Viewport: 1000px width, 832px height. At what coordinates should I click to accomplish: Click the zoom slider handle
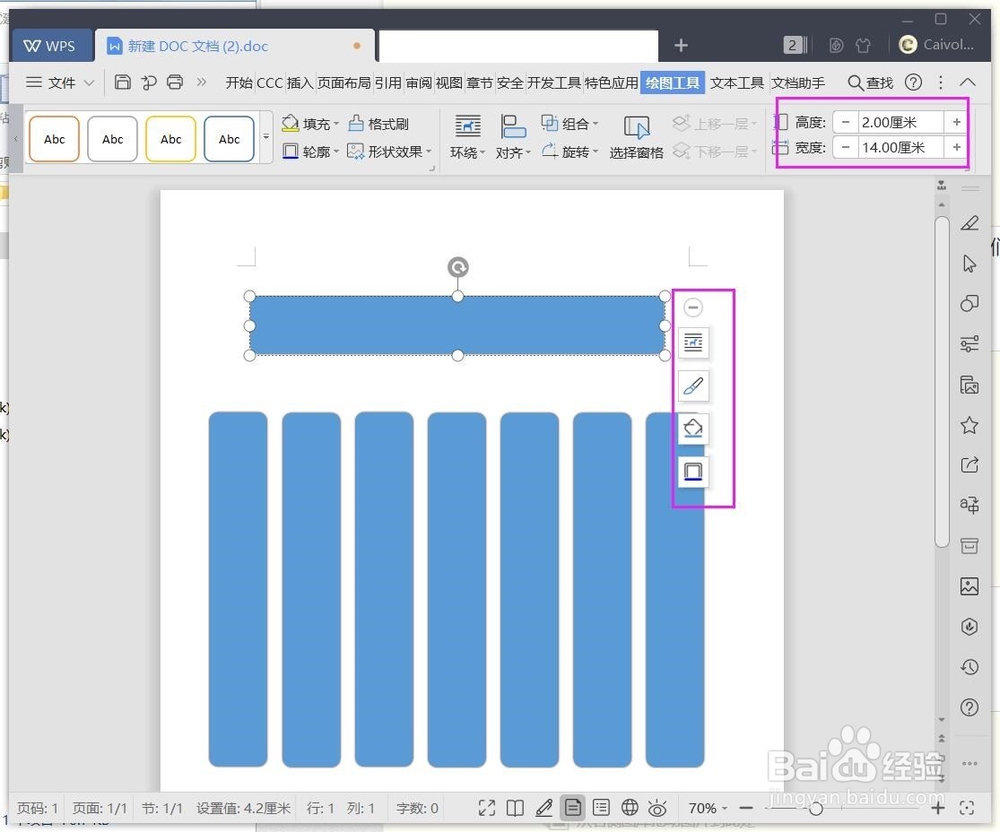click(x=815, y=808)
